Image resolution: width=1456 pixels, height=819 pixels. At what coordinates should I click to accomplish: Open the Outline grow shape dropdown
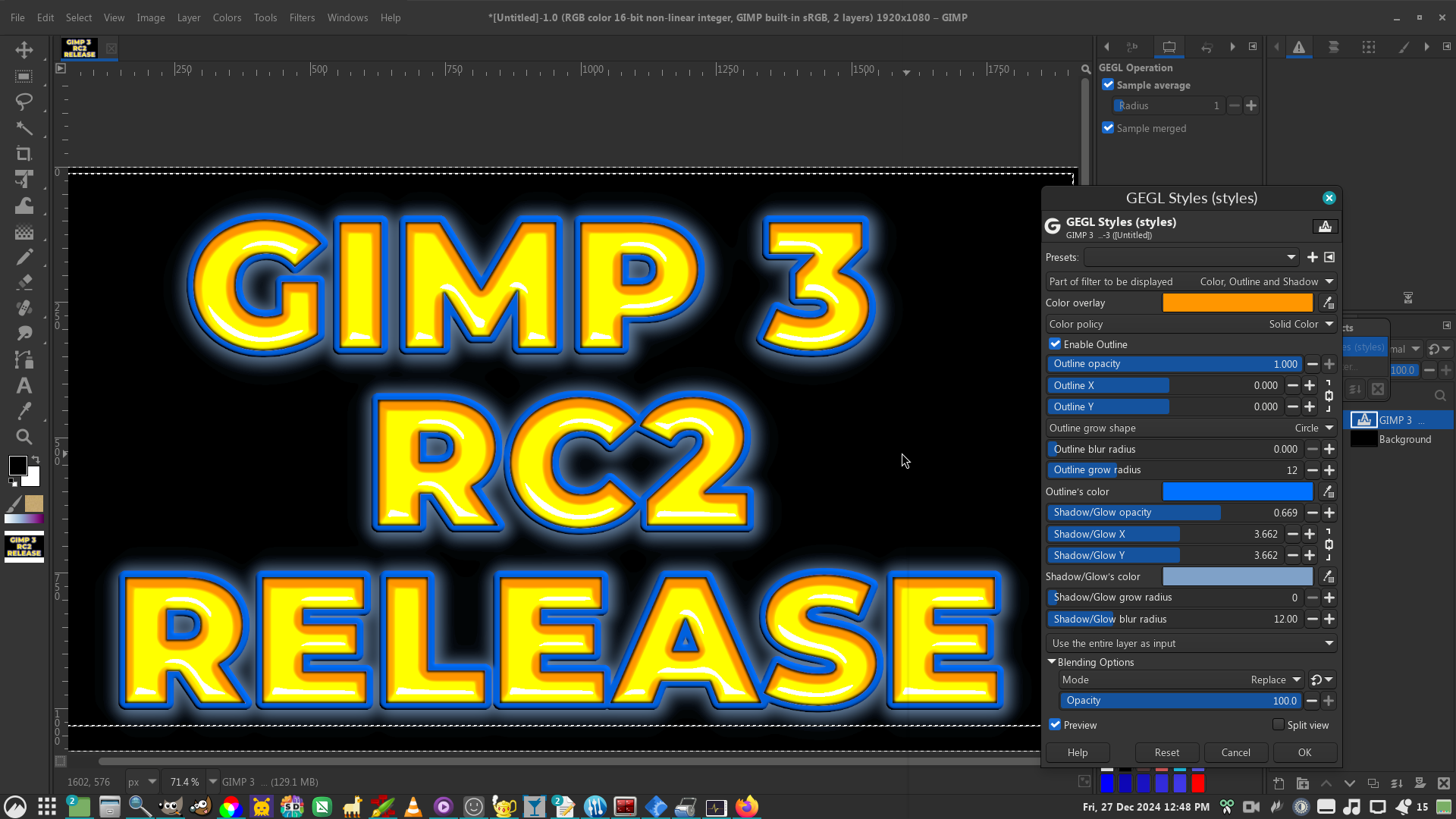1191,428
